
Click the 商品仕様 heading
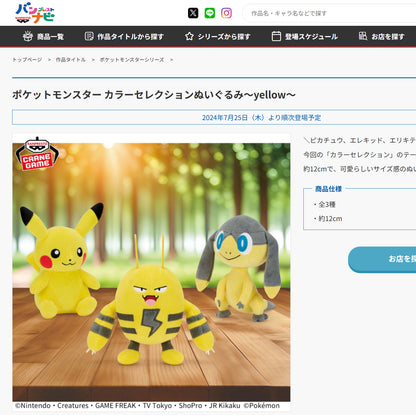tap(329, 189)
